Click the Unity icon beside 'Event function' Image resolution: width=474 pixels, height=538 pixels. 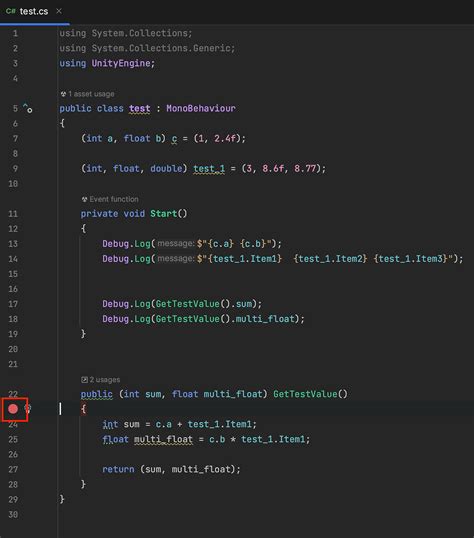[84, 199]
